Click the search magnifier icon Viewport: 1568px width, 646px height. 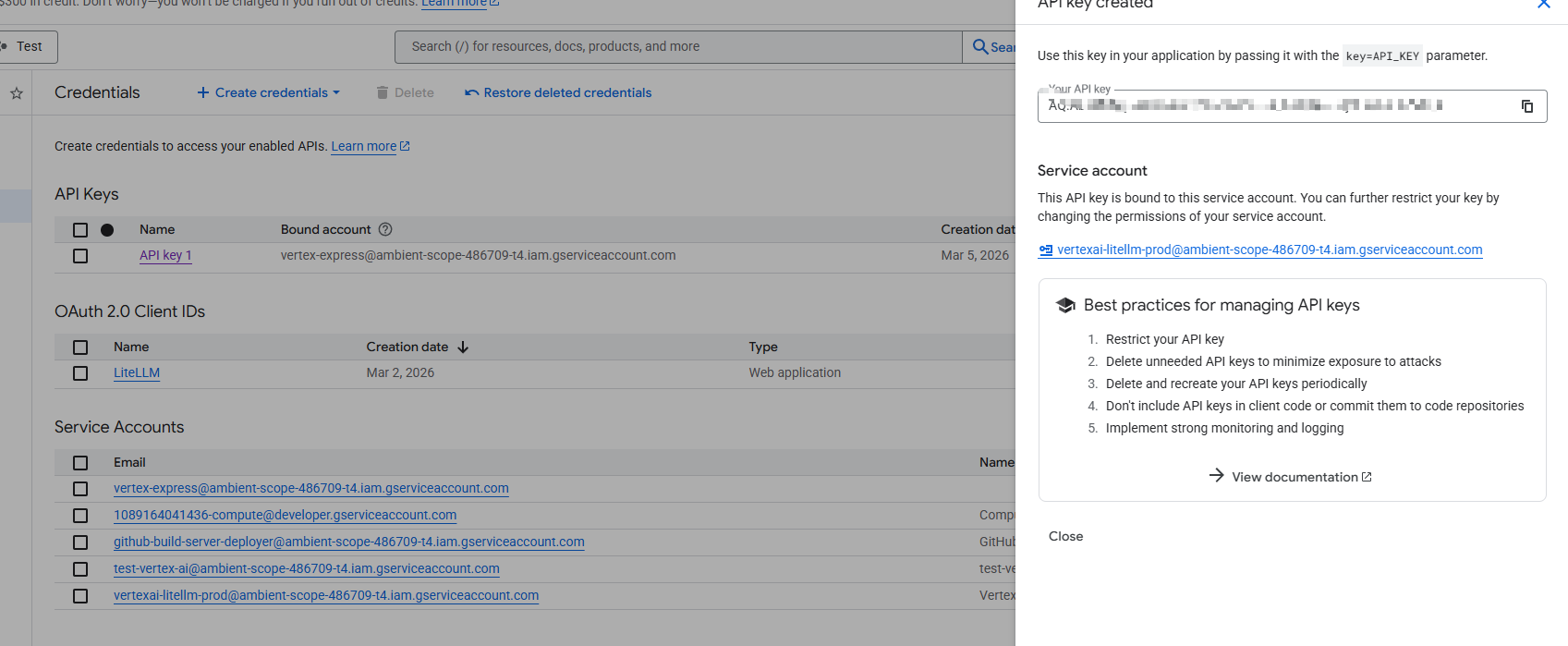(980, 47)
